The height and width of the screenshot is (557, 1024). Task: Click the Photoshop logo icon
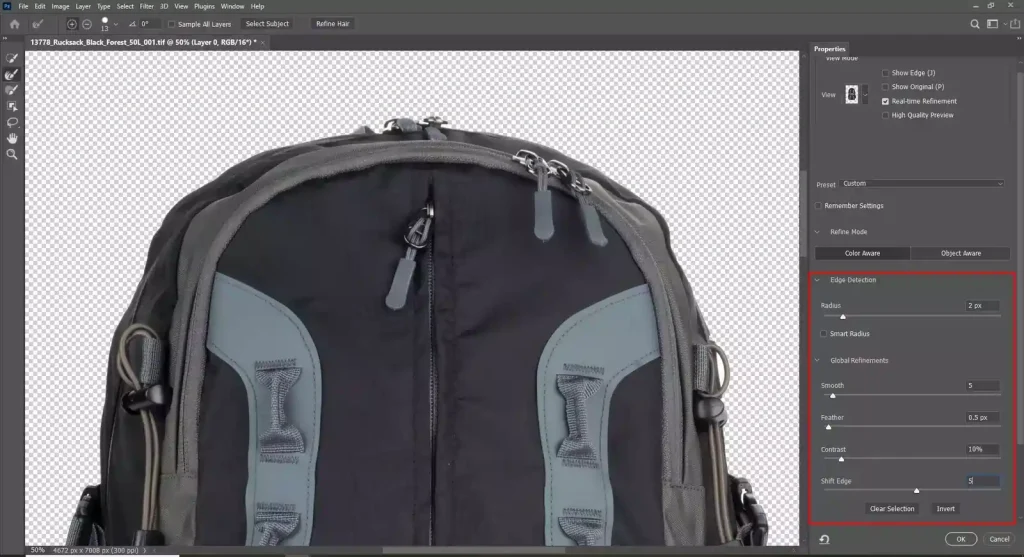[x=7, y=6]
